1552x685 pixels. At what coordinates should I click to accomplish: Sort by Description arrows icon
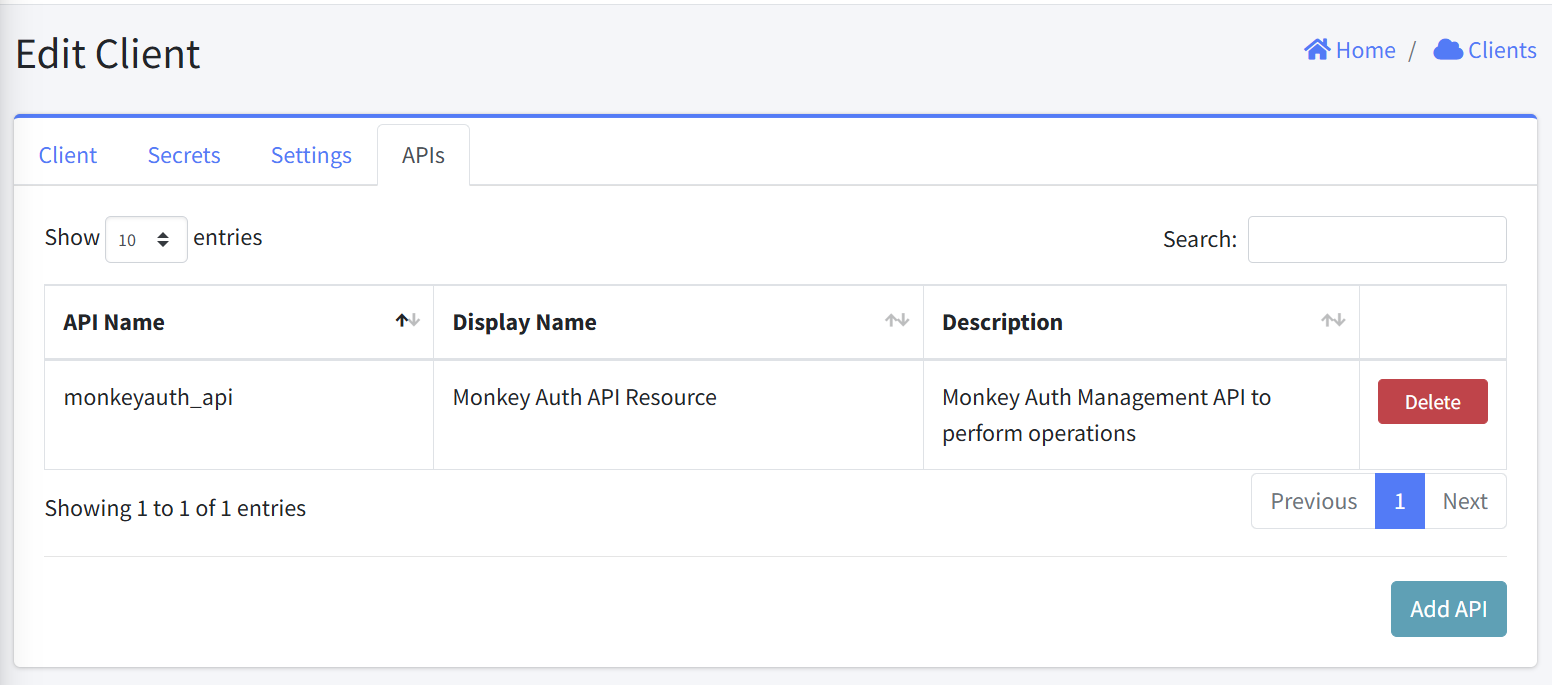(x=1333, y=321)
